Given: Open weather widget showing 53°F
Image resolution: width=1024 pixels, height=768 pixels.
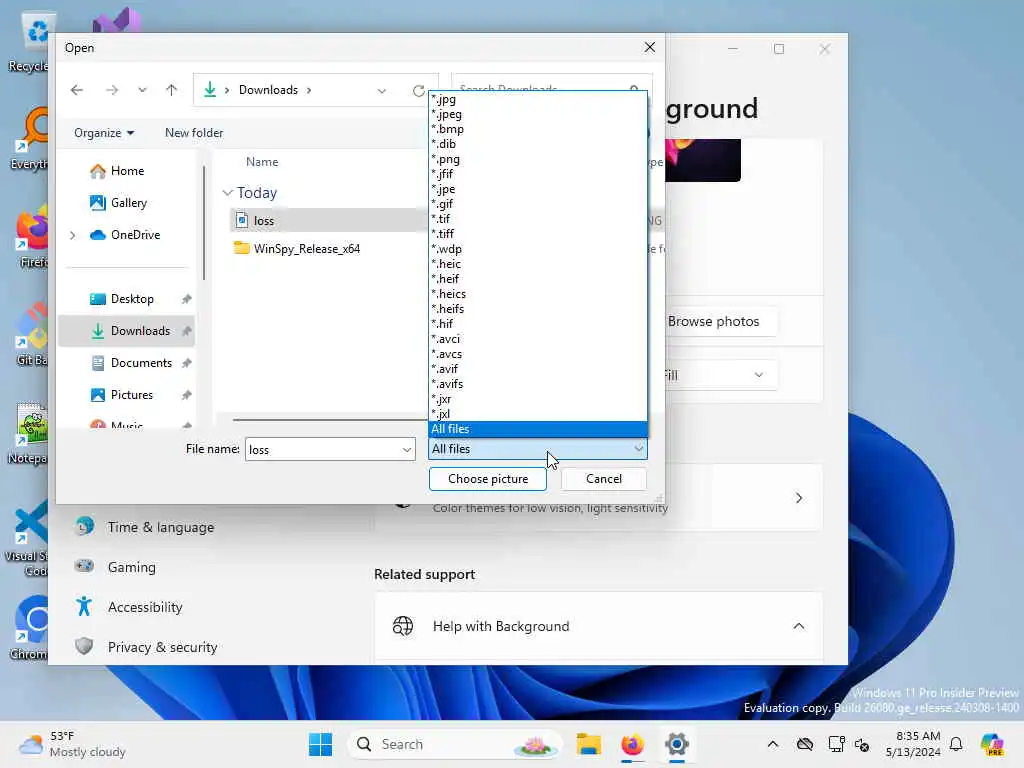Looking at the screenshot, I should pyautogui.click(x=72, y=744).
